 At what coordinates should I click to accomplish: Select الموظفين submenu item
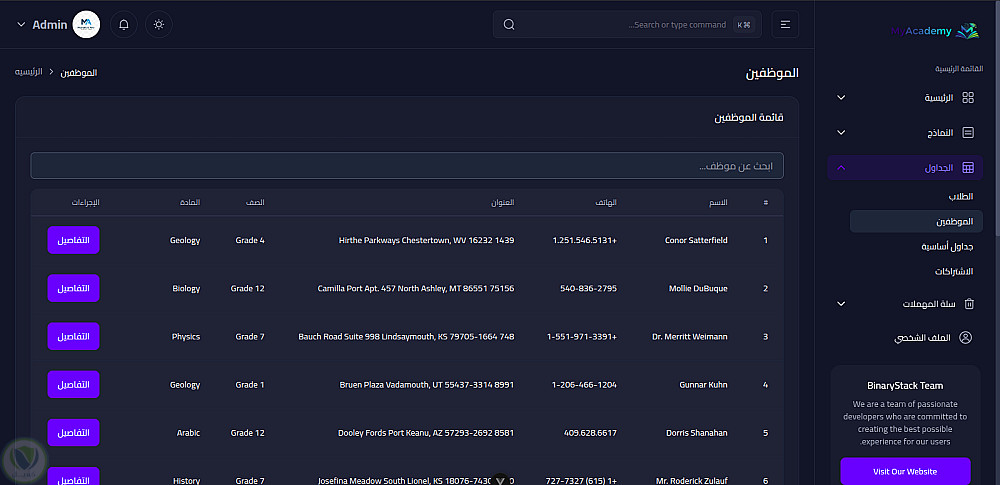(x=916, y=221)
